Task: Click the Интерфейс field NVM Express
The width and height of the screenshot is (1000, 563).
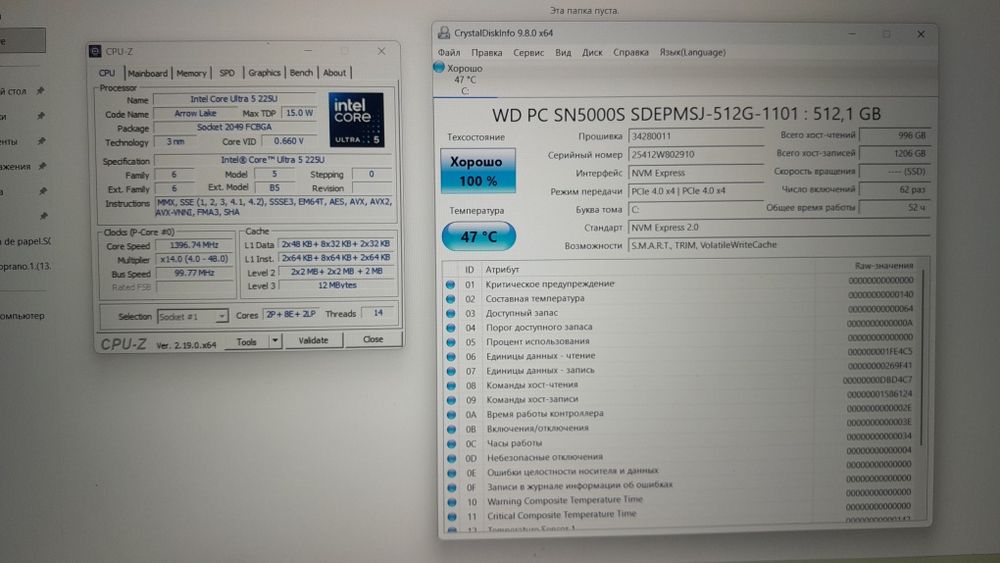Action: 696,173
